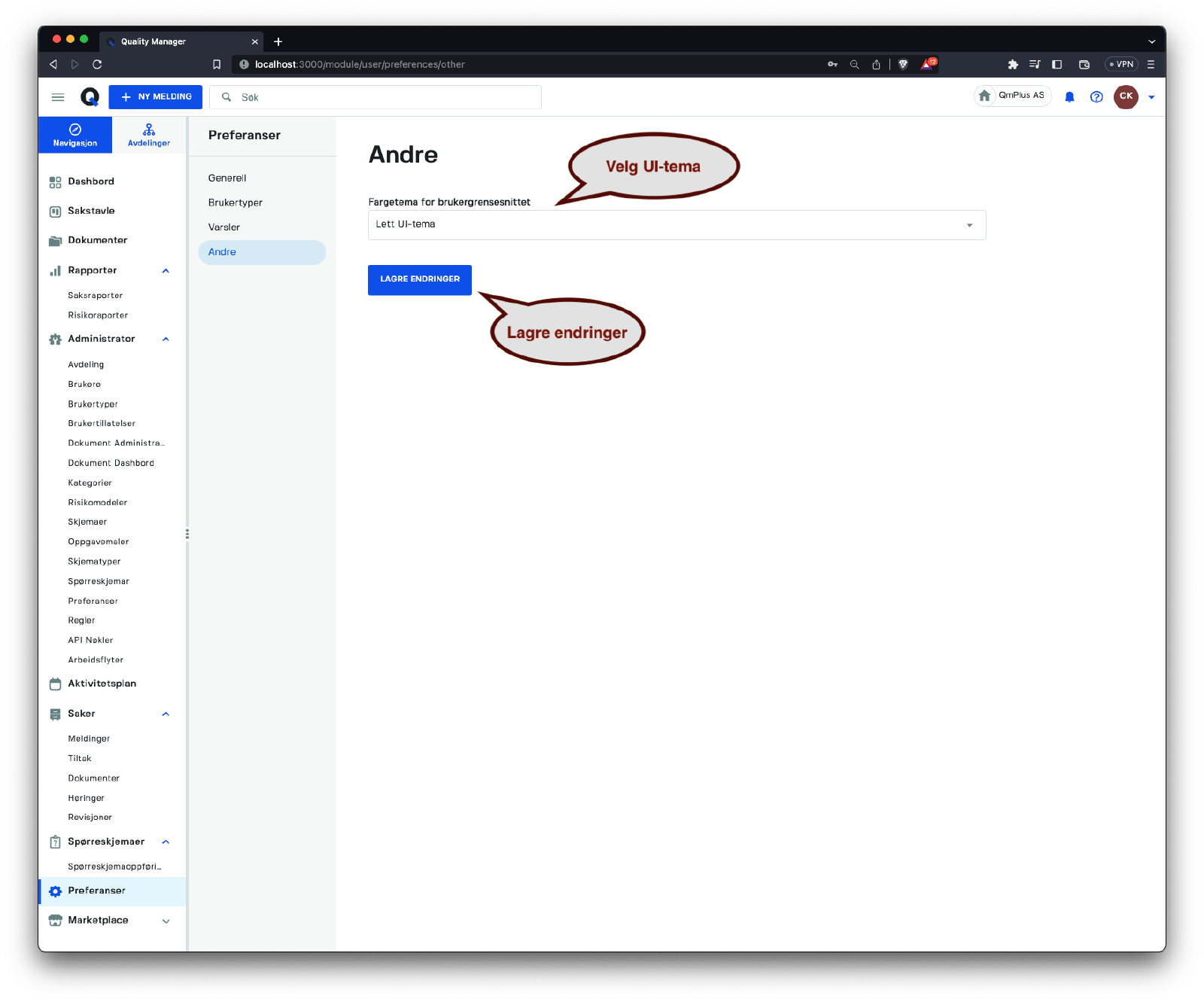This screenshot has width=1204, height=1002.
Task: Open Aktivitetsplan calendar item
Action: 102,684
